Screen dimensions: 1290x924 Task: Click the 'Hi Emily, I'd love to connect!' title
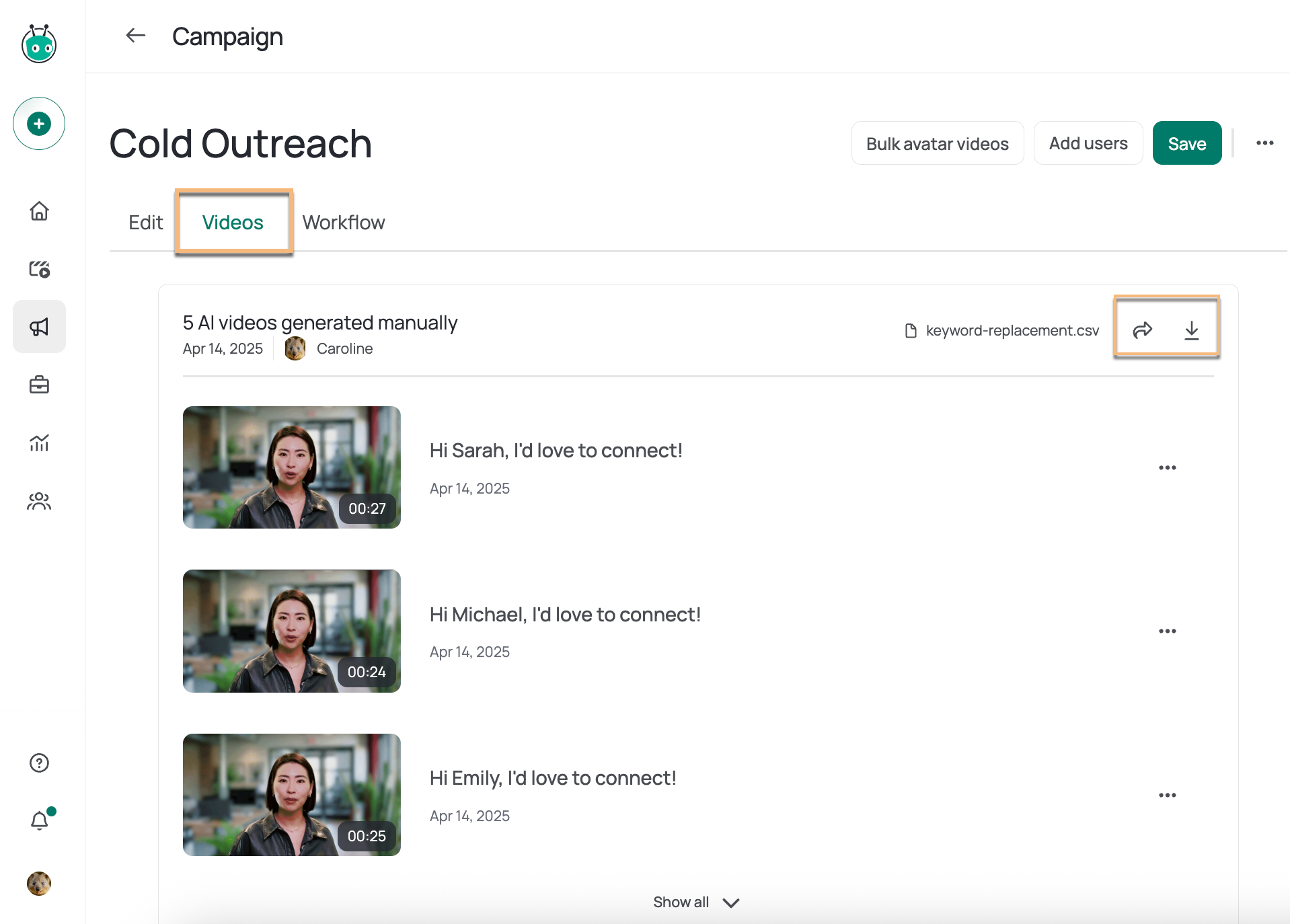click(553, 778)
